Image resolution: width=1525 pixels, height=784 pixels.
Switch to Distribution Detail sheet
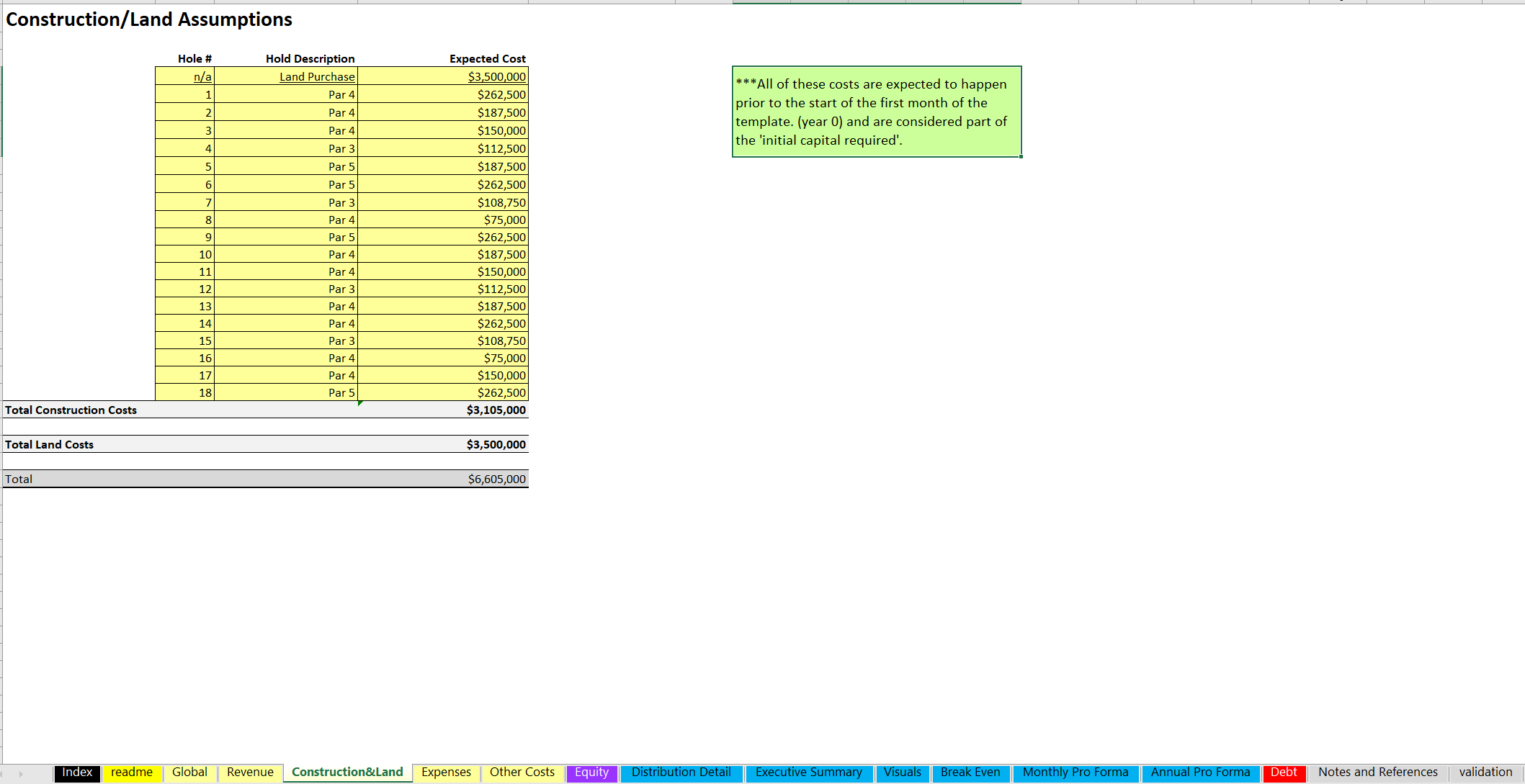pyautogui.click(x=681, y=772)
